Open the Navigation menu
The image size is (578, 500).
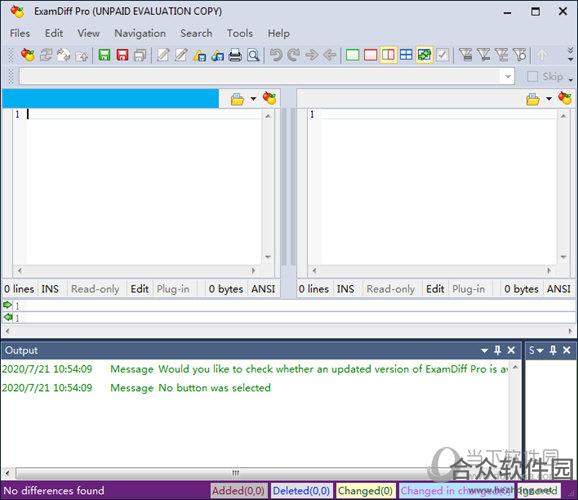pyautogui.click(x=140, y=33)
